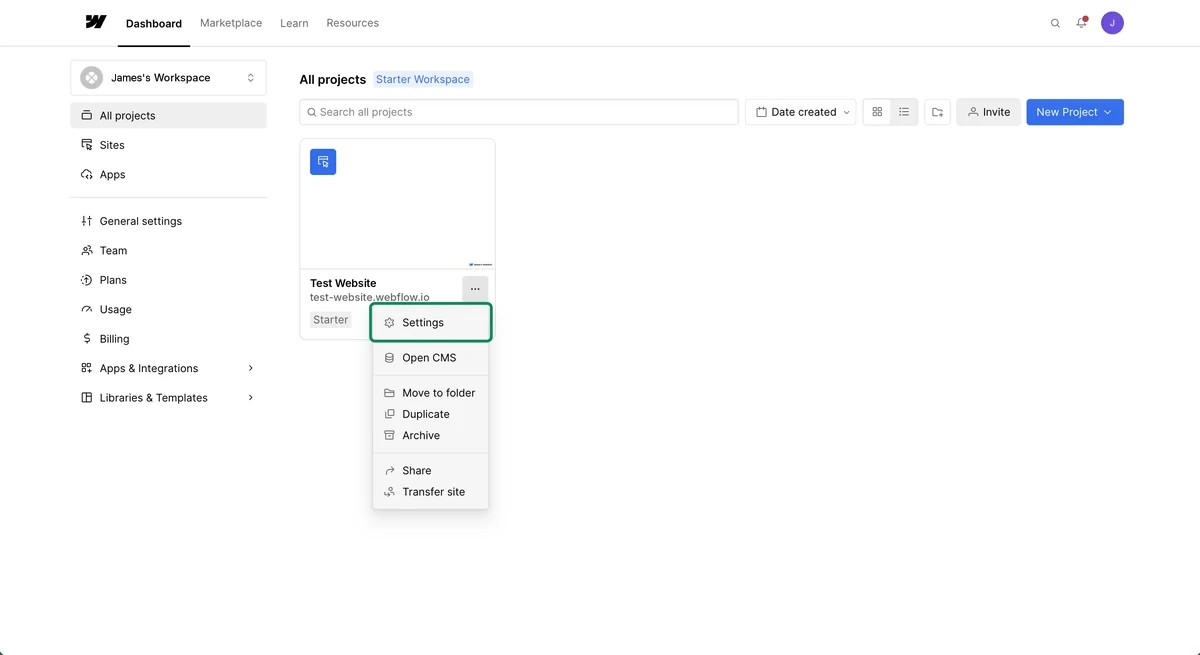Open the Resources tab
This screenshot has height=655, width=1200.
(x=353, y=23)
